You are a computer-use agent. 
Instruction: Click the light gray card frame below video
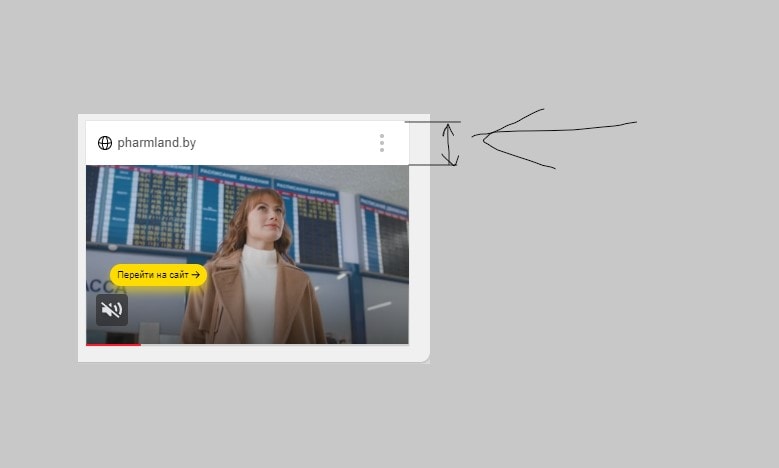point(253,353)
